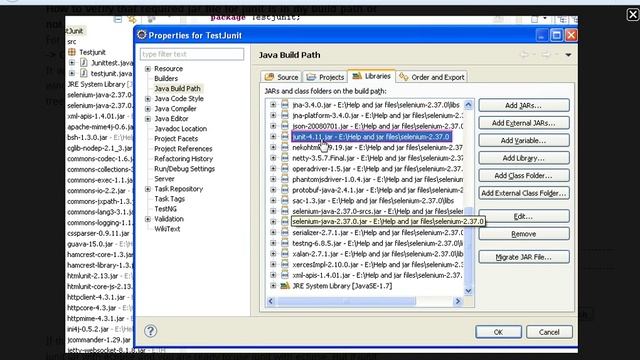Screen dimensions: 640x360
Task: Switch to the Source tab
Action: [282, 77]
